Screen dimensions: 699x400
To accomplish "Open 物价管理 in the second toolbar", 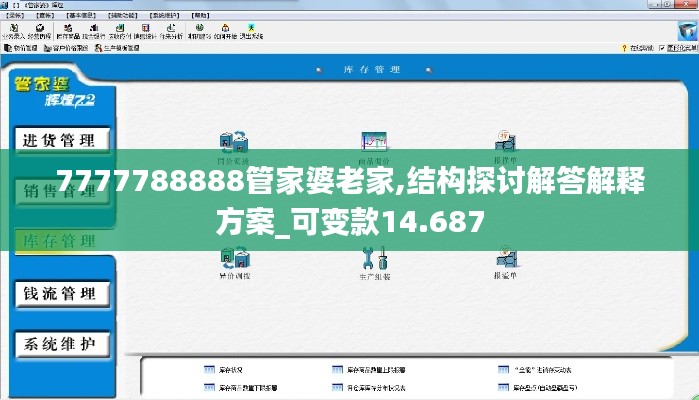I will (x=21, y=48).
